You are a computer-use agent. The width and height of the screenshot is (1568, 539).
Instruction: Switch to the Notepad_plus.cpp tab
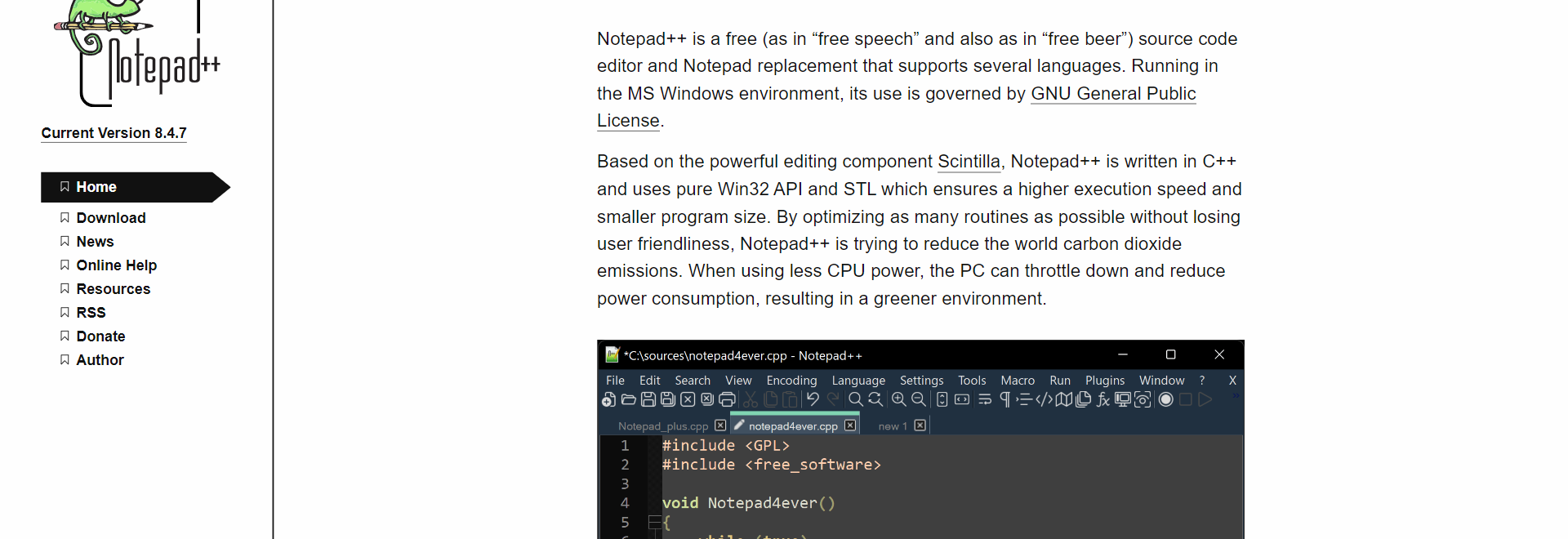click(x=662, y=425)
